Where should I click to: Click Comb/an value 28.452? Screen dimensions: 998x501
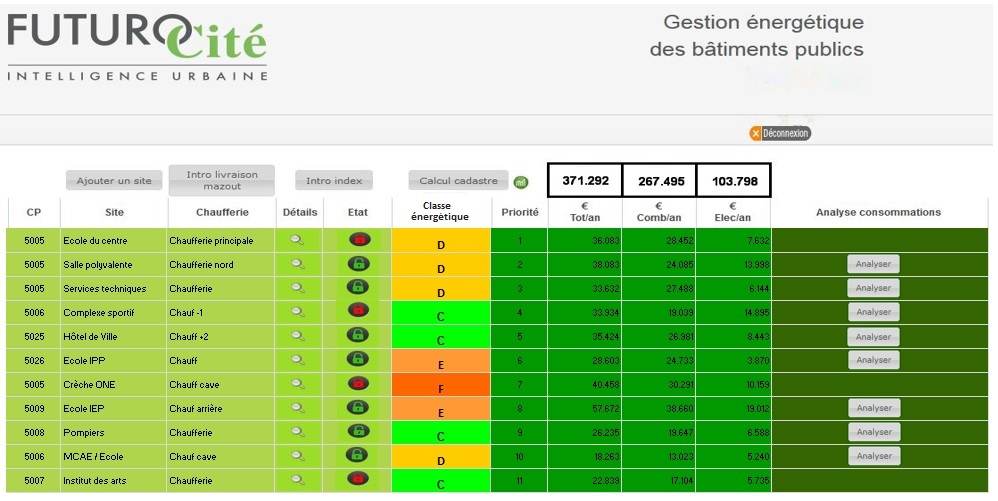pyautogui.click(x=680, y=241)
